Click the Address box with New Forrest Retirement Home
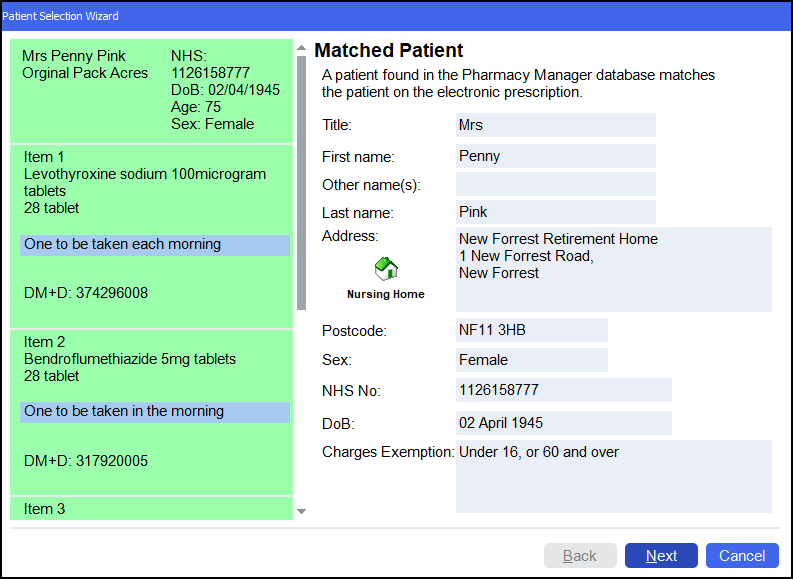This screenshot has height=579, width=793. pyautogui.click(x=613, y=269)
